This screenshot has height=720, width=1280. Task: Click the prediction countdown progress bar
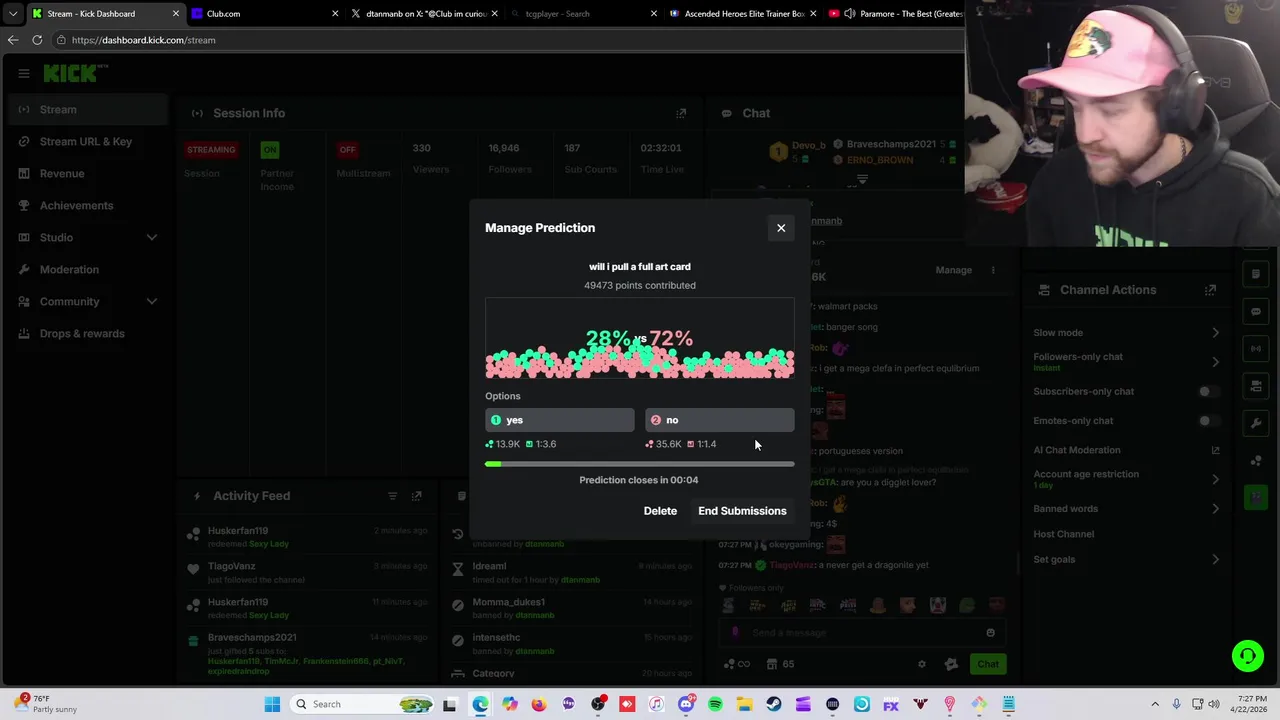pos(640,464)
